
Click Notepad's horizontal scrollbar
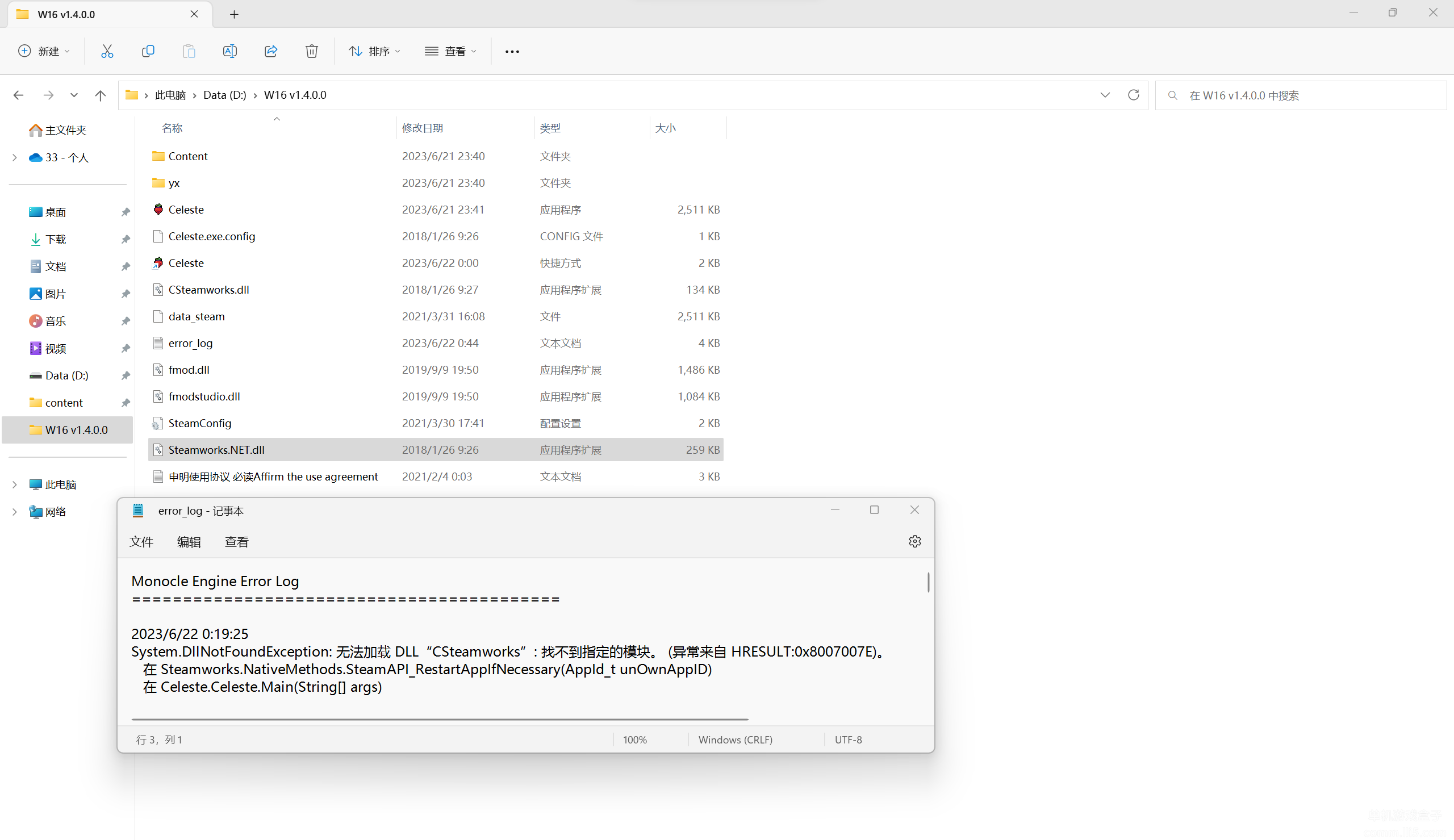(x=440, y=720)
